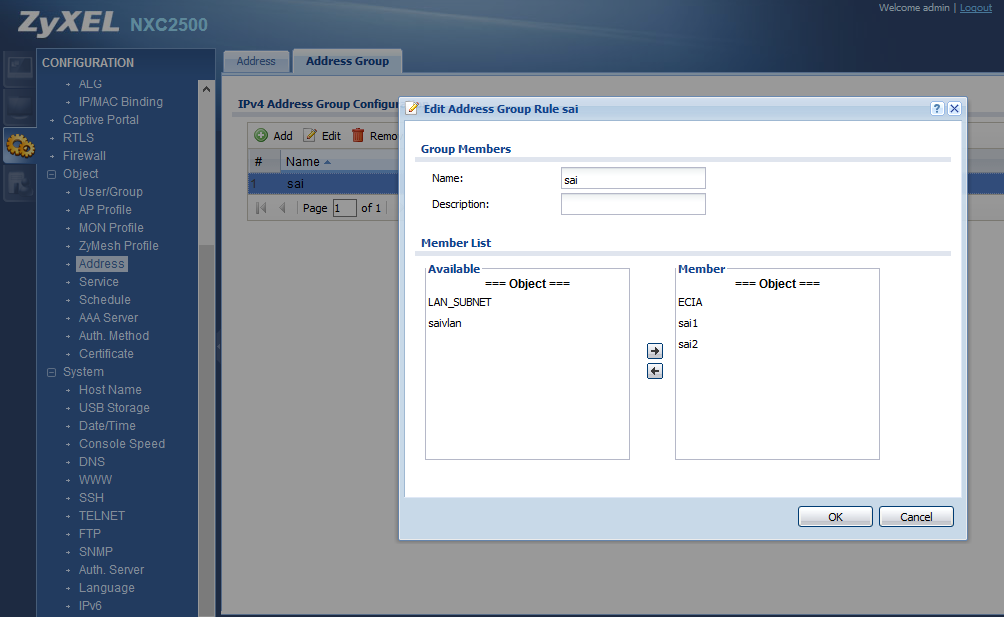Click the Edit toolbar button

(322, 136)
